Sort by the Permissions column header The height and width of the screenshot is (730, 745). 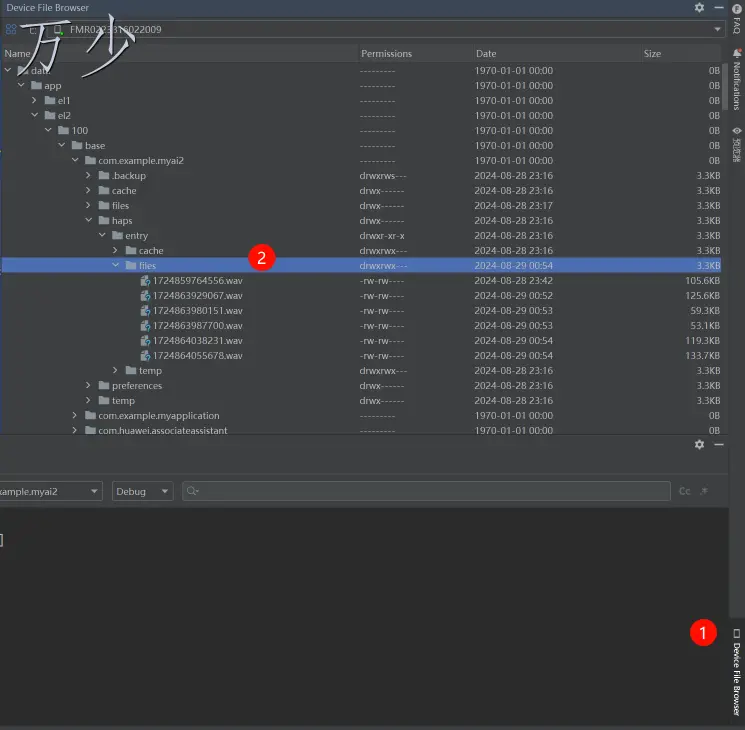(386, 54)
